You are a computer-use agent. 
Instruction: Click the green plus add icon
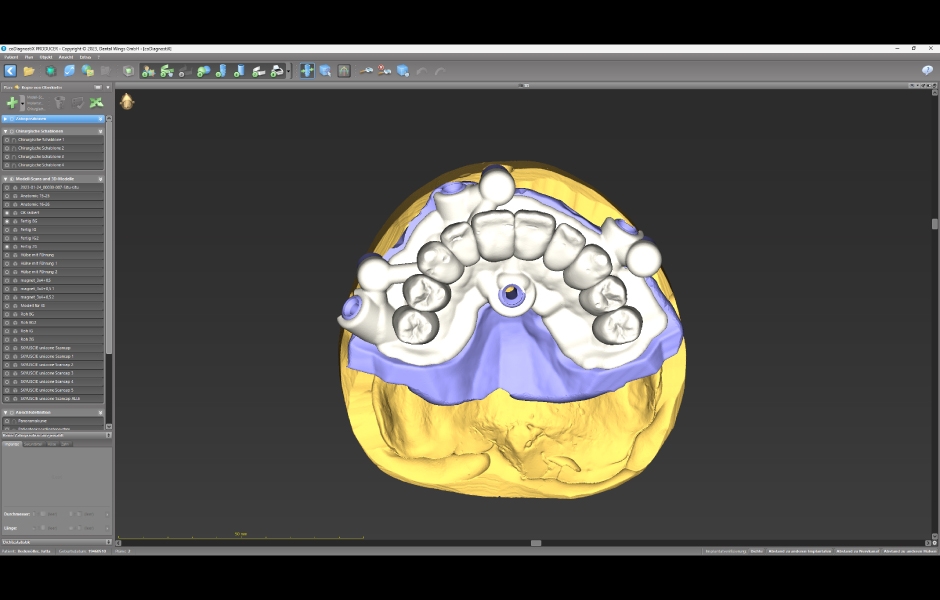12,102
